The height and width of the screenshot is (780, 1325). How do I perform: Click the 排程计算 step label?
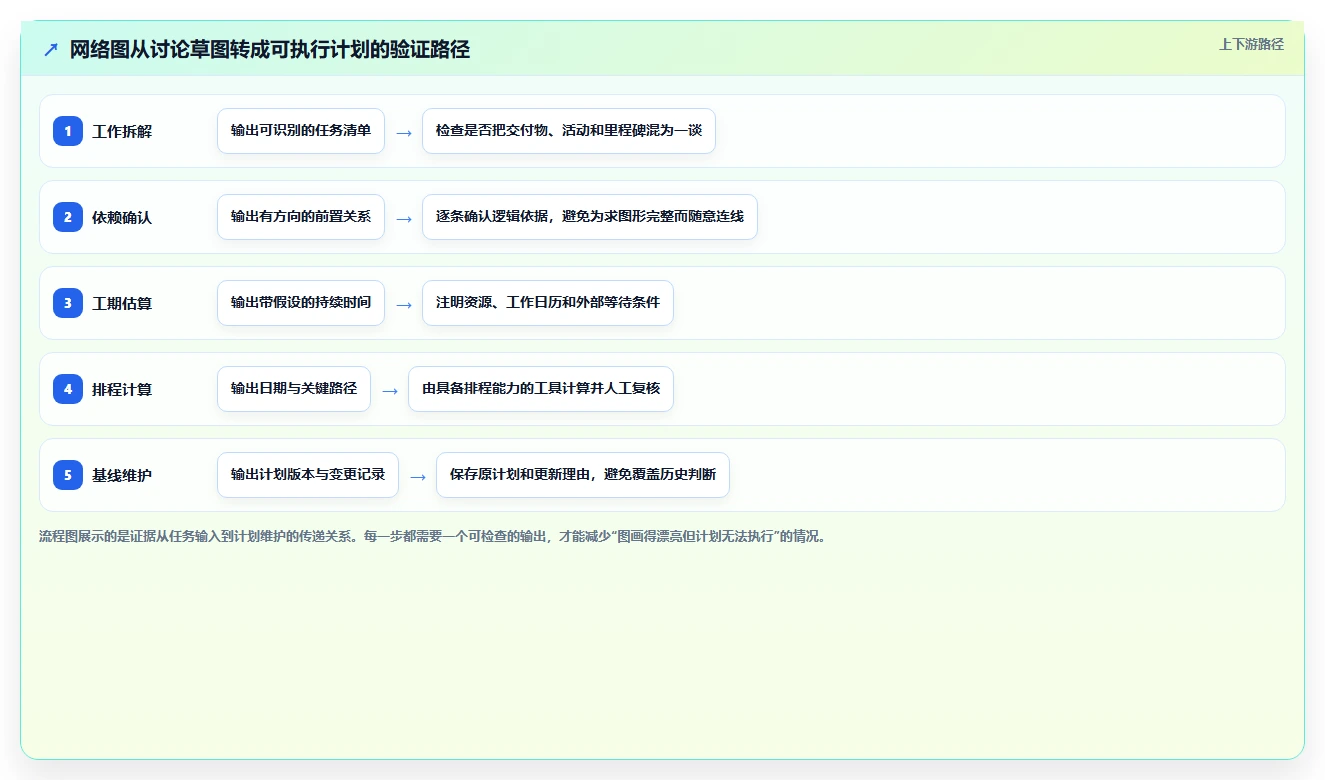(122, 389)
